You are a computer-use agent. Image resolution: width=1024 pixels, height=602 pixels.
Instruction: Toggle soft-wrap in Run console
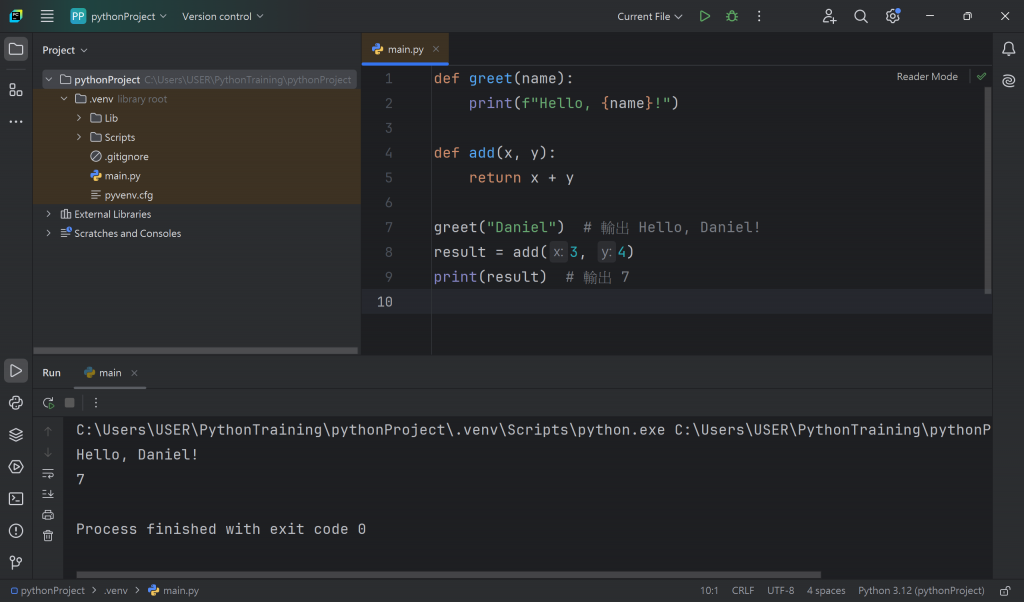pos(48,473)
